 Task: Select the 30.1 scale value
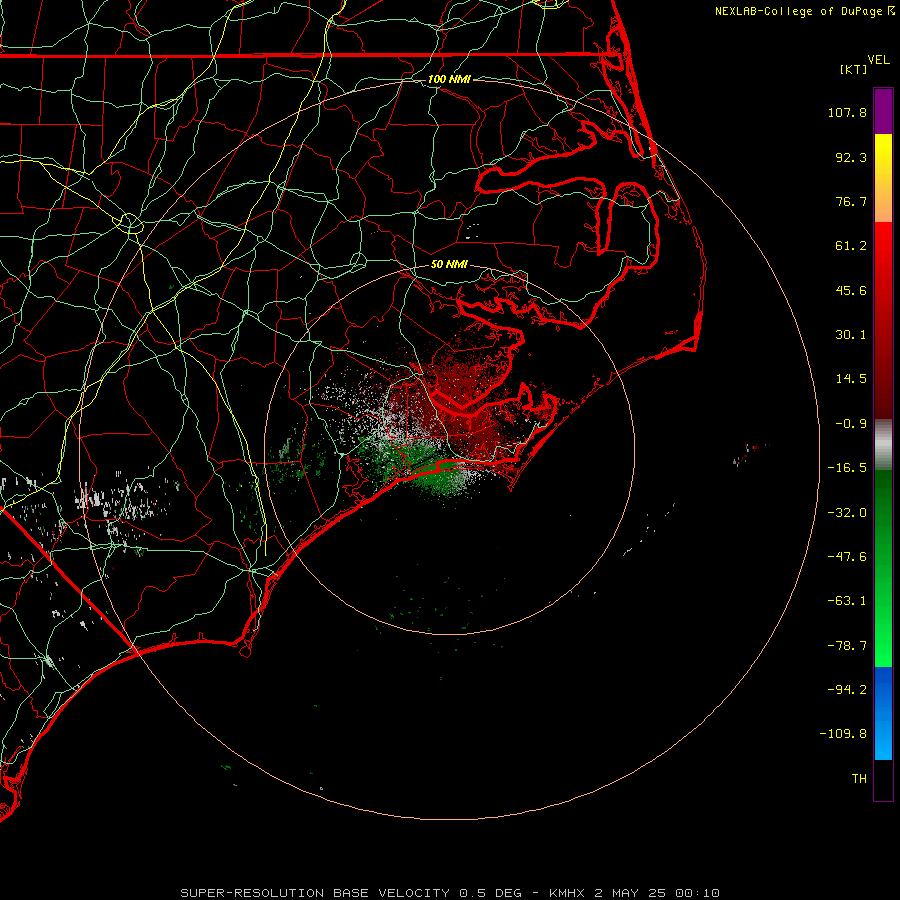[x=851, y=335]
